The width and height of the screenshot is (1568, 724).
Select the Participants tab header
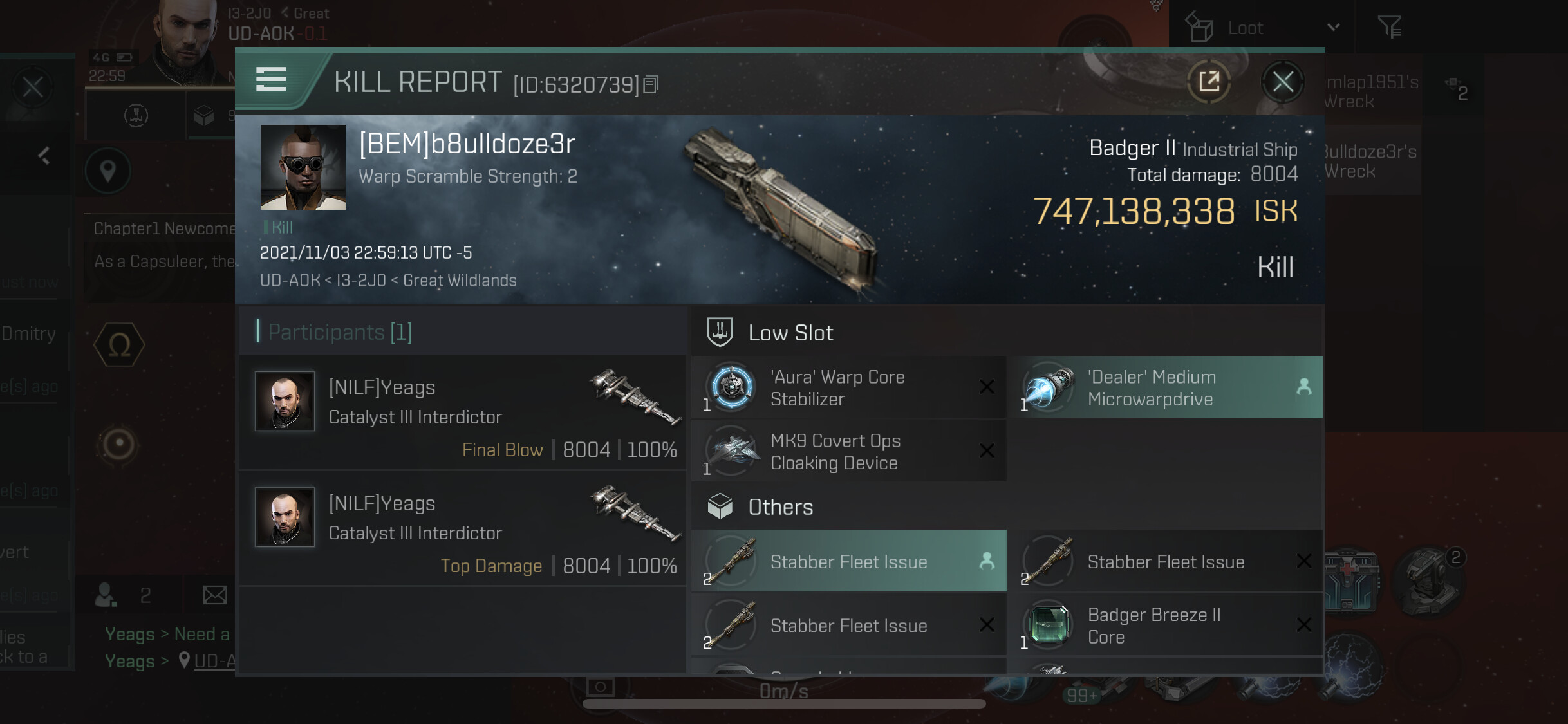click(340, 332)
